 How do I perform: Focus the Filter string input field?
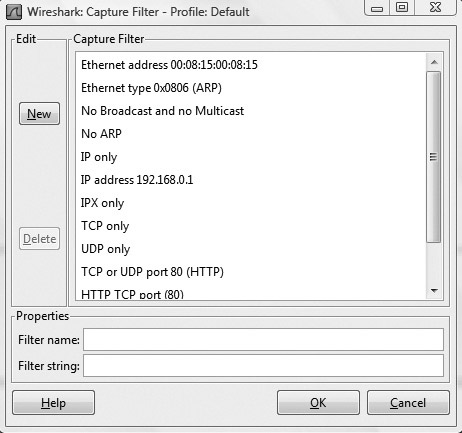point(263,366)
